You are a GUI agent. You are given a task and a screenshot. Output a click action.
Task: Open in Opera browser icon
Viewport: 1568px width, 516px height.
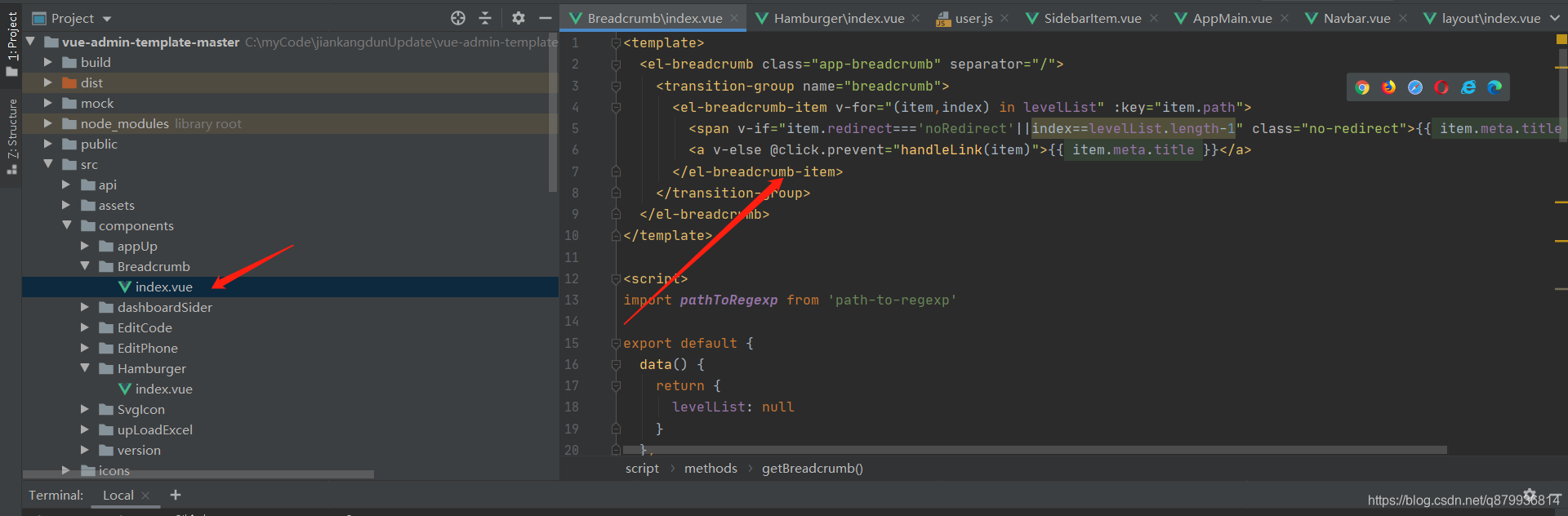1441,87
